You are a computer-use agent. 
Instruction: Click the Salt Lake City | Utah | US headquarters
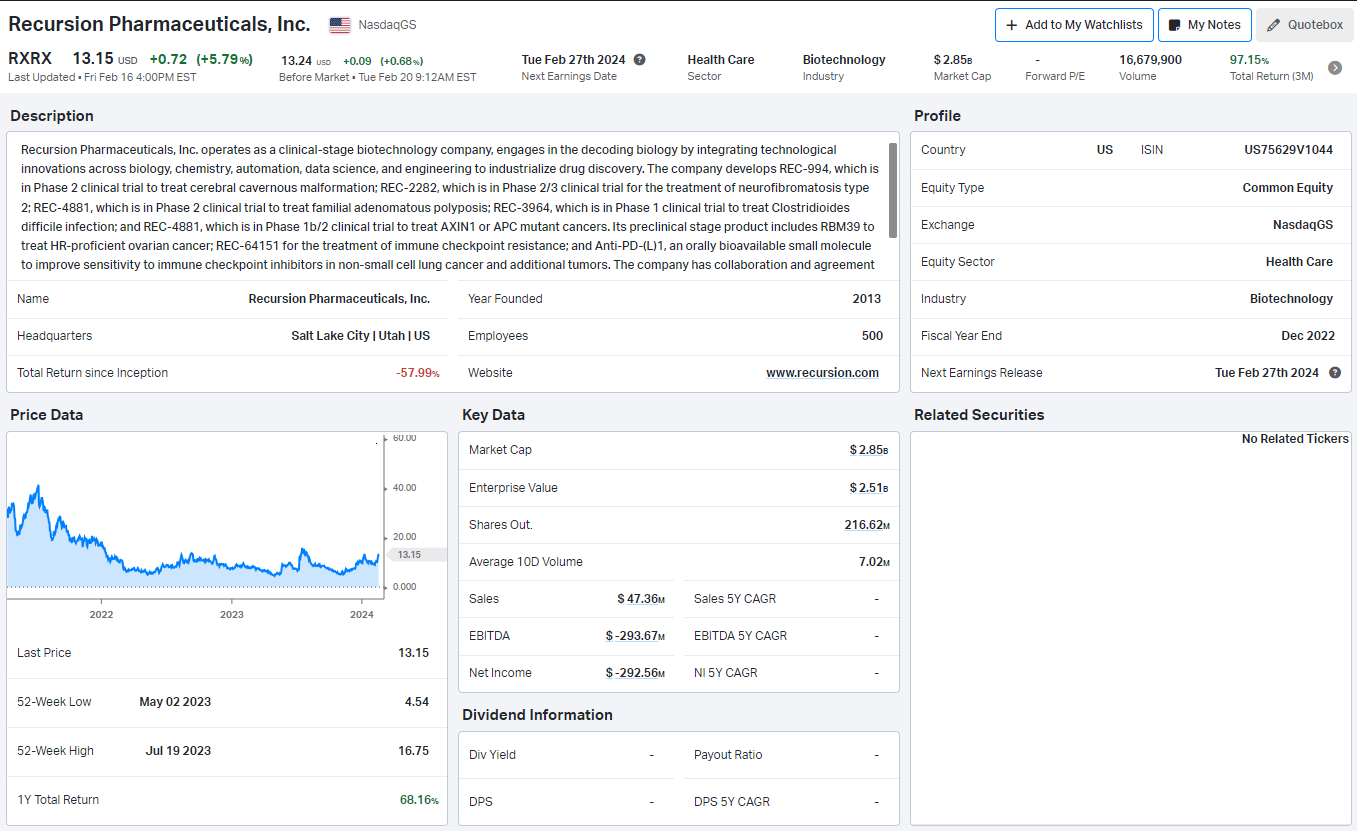pos(361,336)
